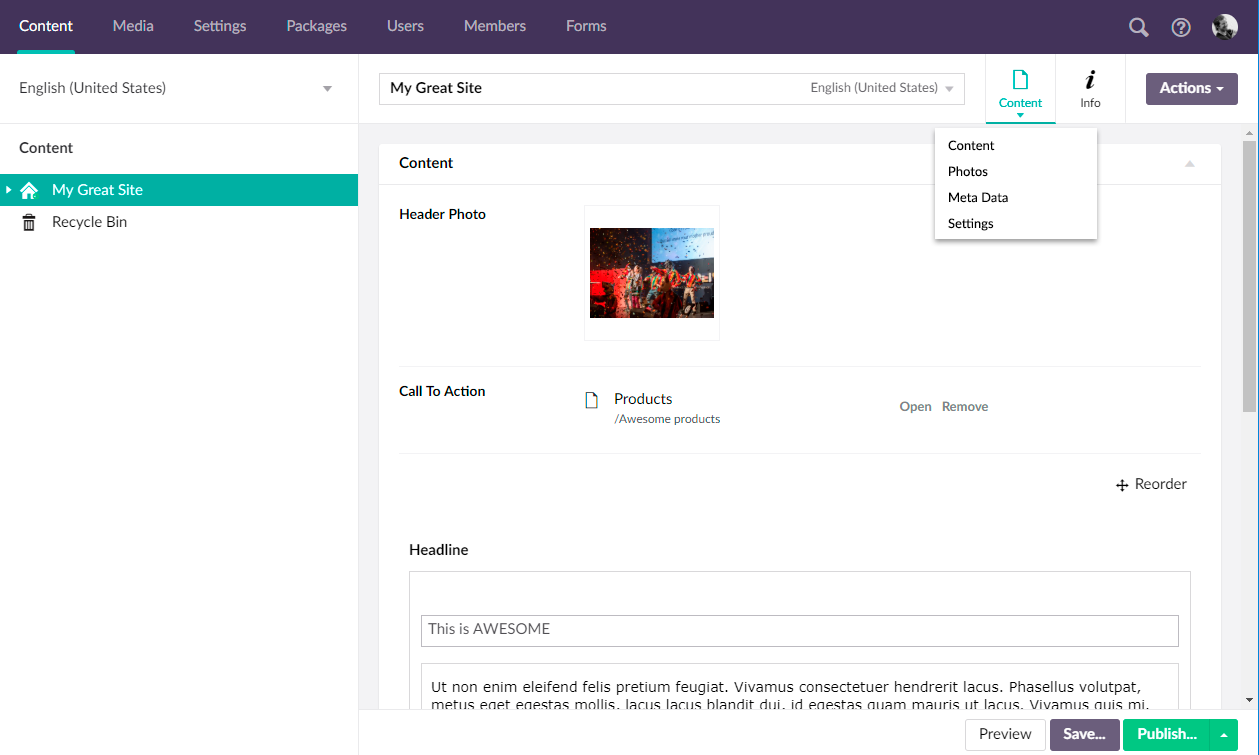Select Photos from the open menu
Image resolution: width=1259 pixels, height=755 pixels.
pos(967,171)
